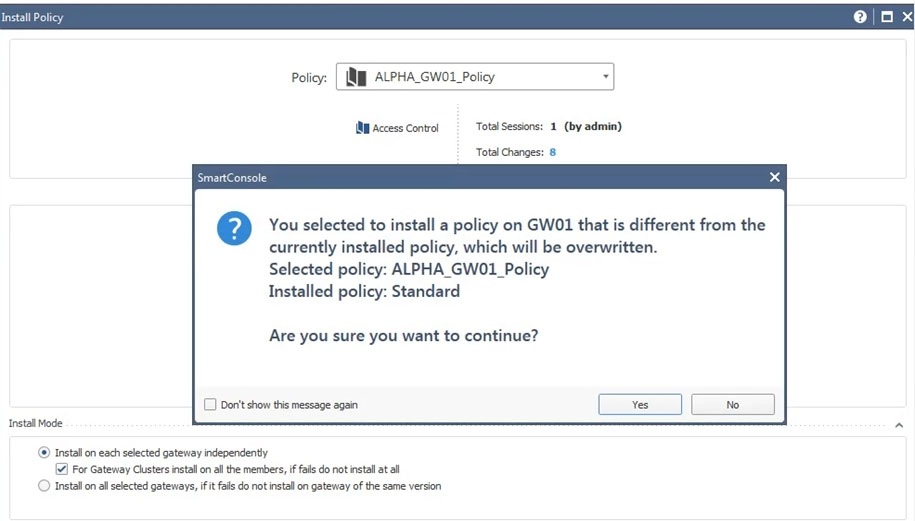Open the Total Changes count link

(x=553, y=152)
